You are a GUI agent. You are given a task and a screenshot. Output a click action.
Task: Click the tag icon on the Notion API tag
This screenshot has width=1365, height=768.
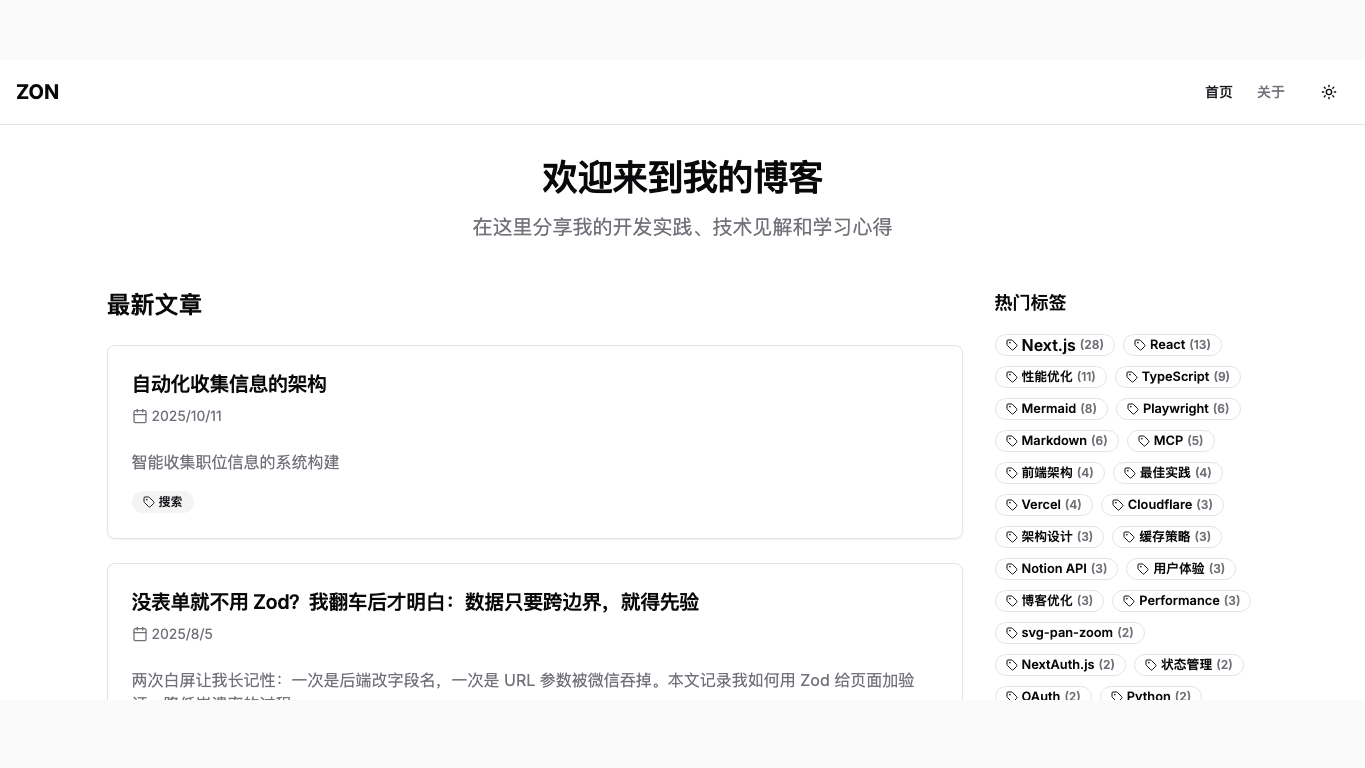click(1010, 569)
